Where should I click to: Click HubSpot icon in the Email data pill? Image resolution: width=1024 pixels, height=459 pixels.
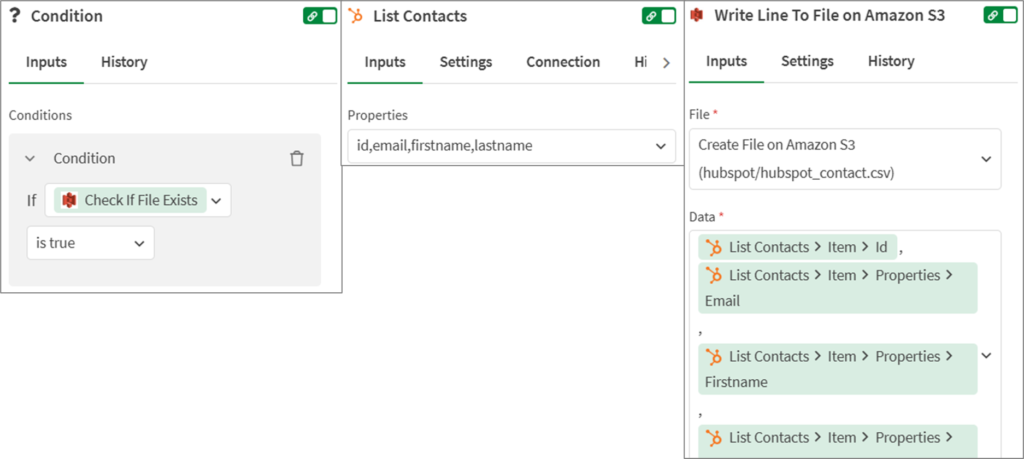click(714, 275)
